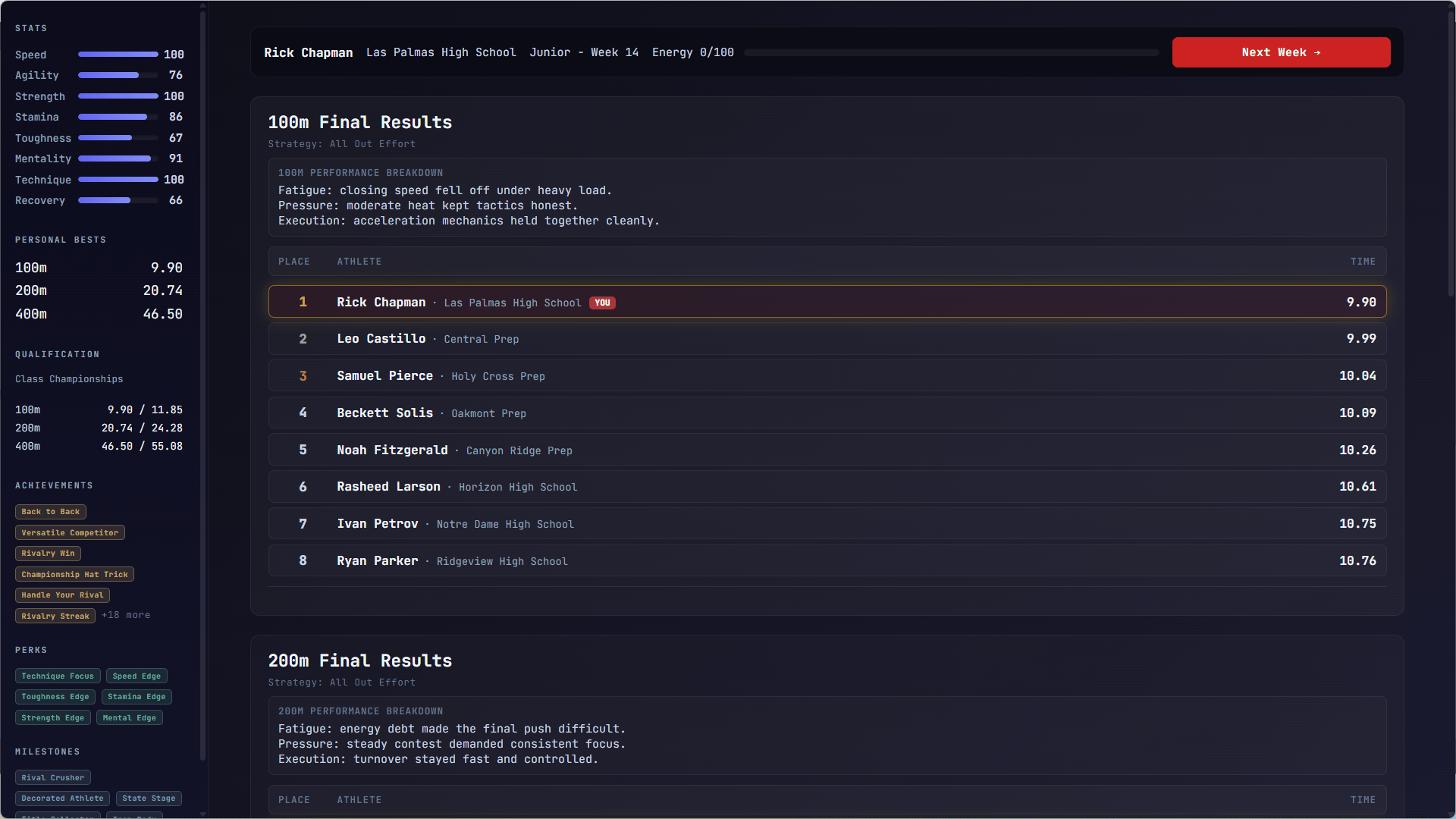Click the Speed Edge perk tag
This screenshot has height=819, width=1456.
136,676
